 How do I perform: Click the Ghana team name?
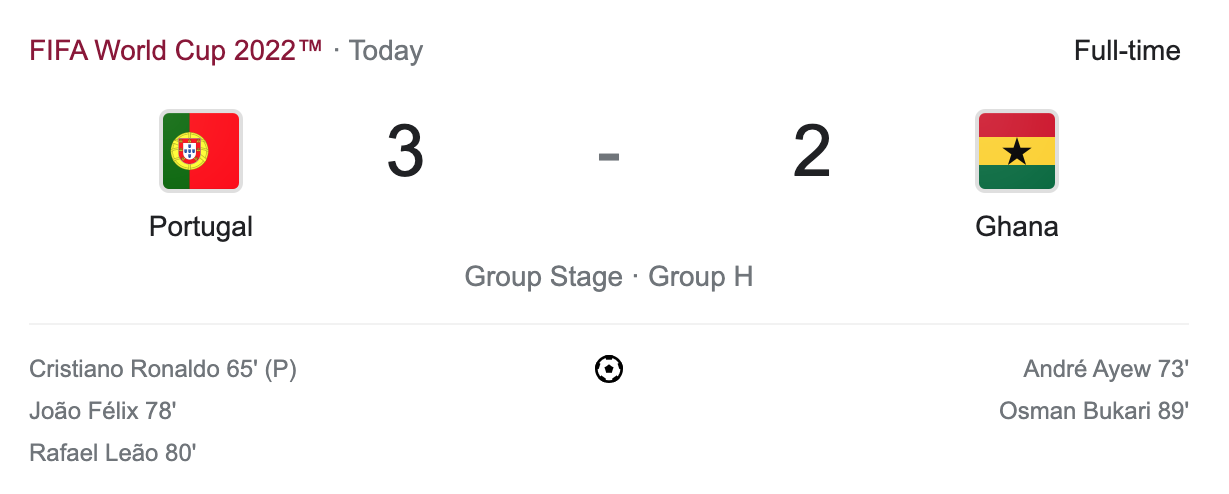point(1016,227)
